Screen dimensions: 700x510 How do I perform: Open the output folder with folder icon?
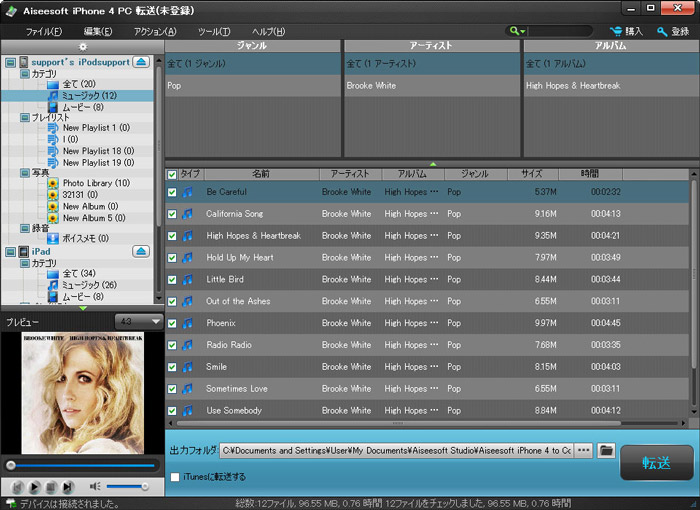(606, 450)
